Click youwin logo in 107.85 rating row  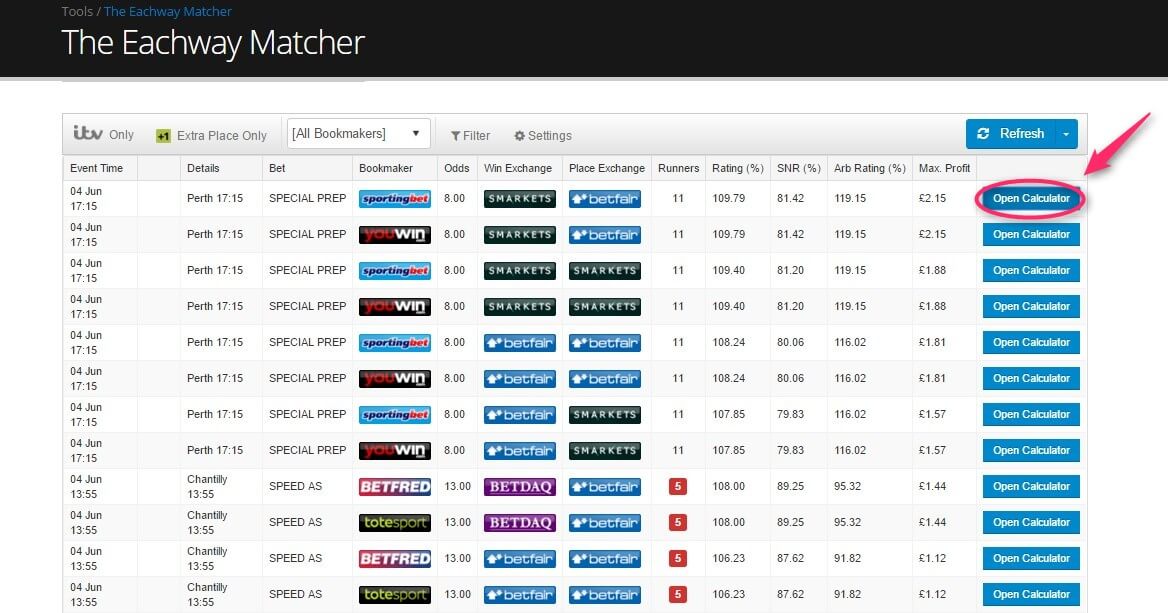395,451
